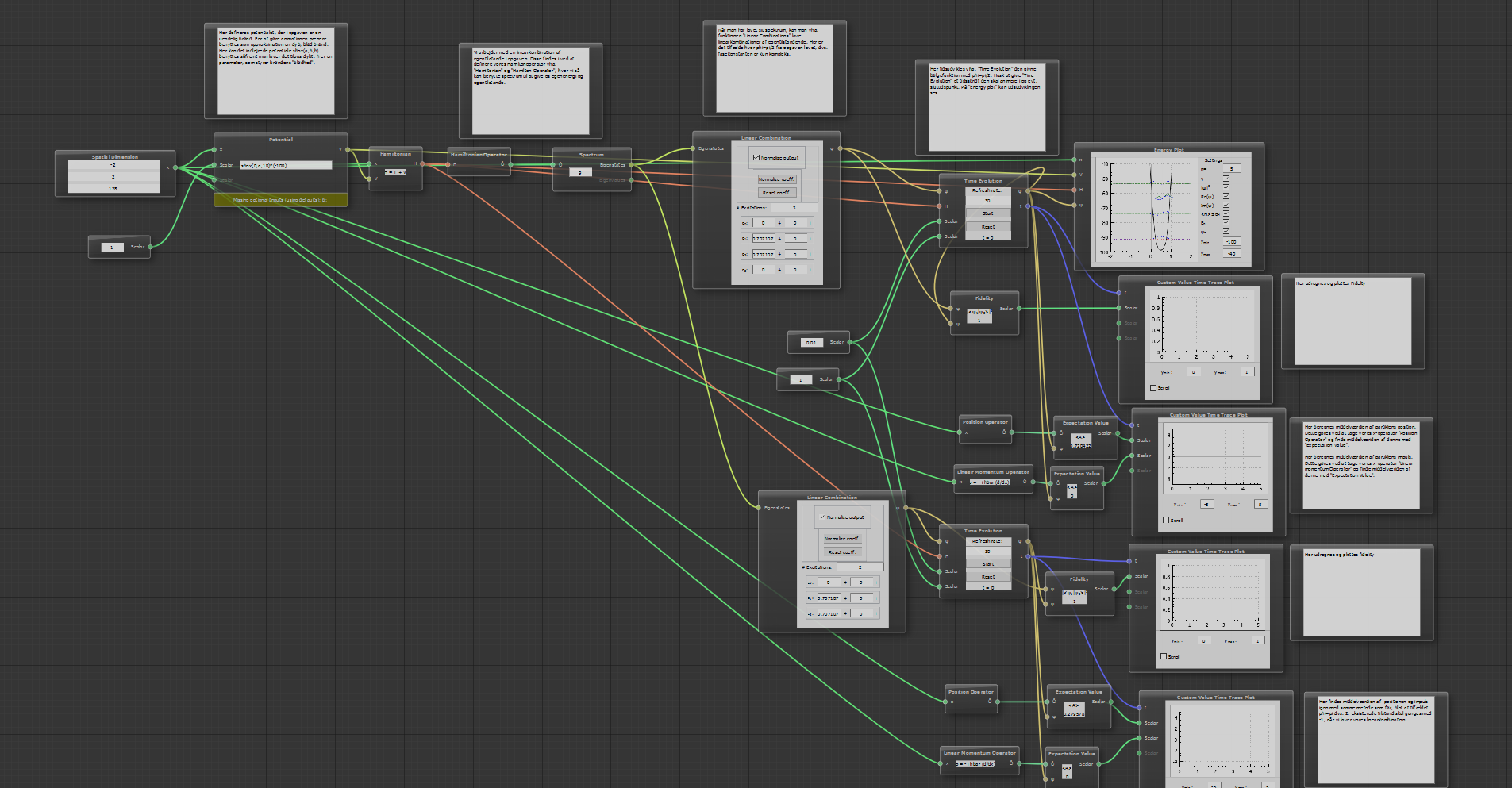The height and width of the screenshot is (788, 1512).
Task: Toggle the ψn checkbox in Energy Plot settings
Action: (1225, 232)
